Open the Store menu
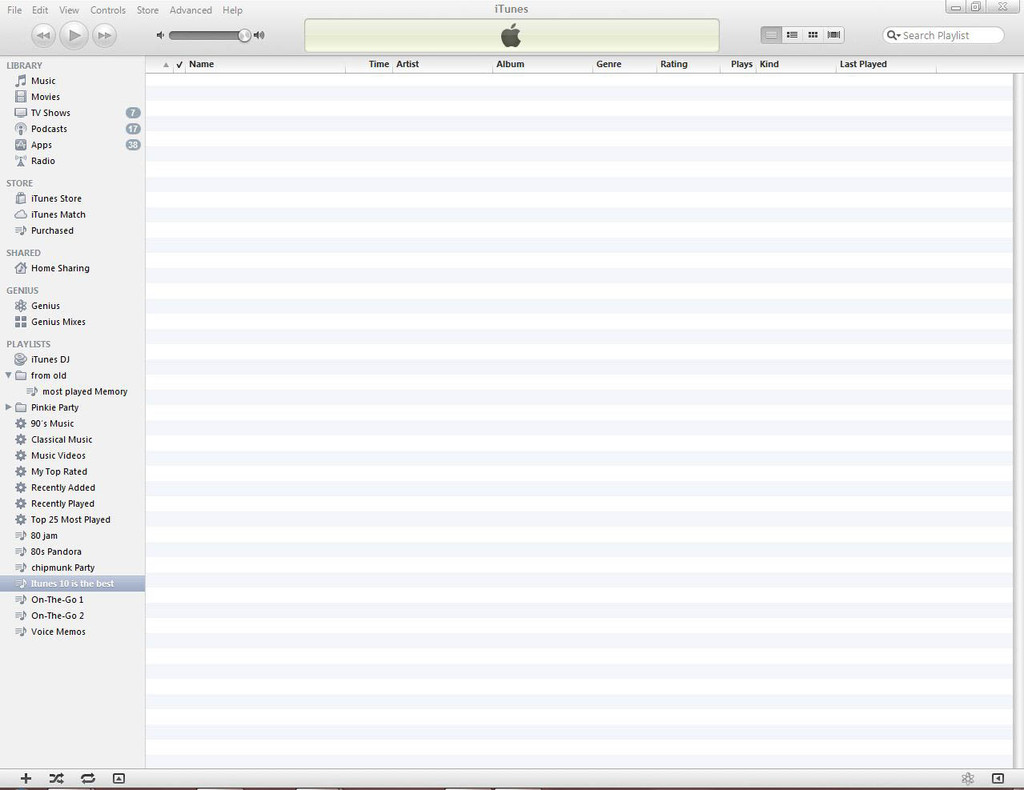The image size is (1024, 790). [148, 10]
